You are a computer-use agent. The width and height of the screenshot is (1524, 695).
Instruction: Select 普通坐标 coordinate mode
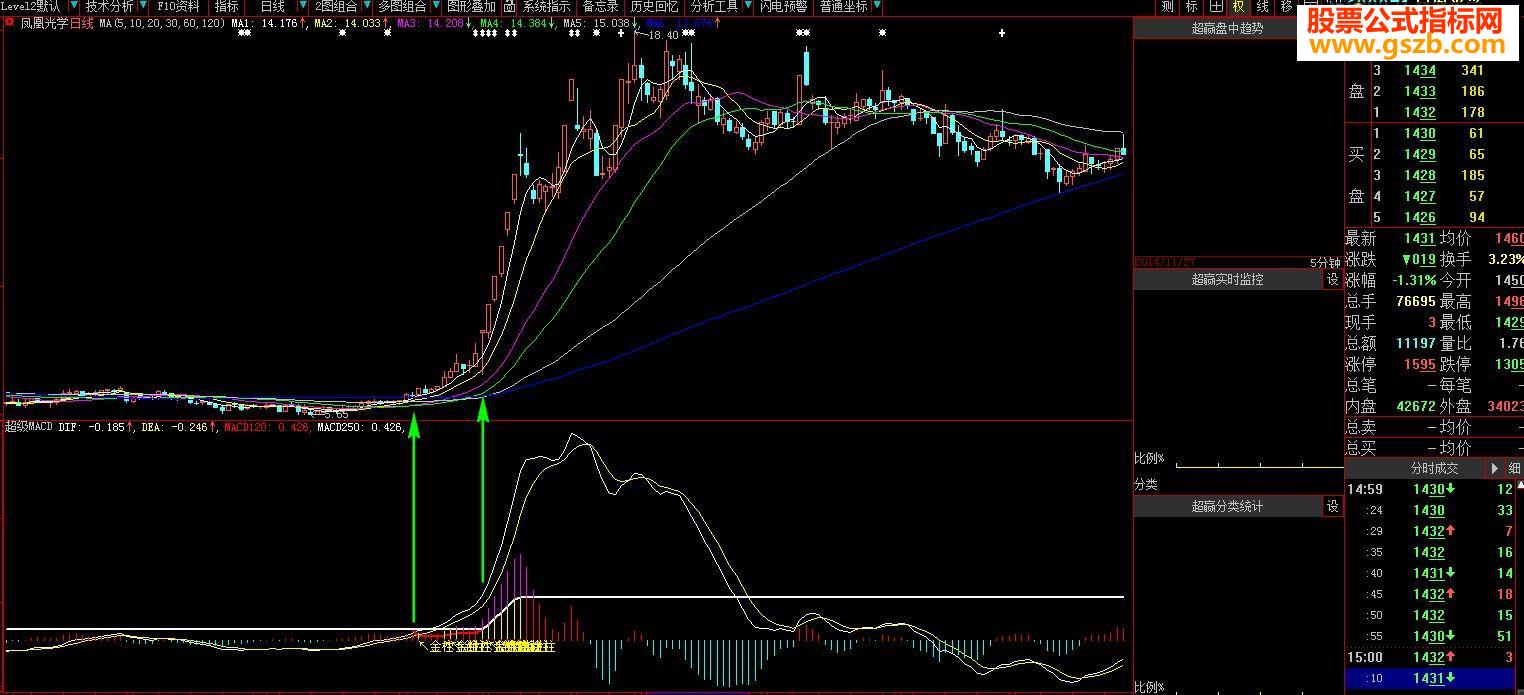tap(843, 6)
